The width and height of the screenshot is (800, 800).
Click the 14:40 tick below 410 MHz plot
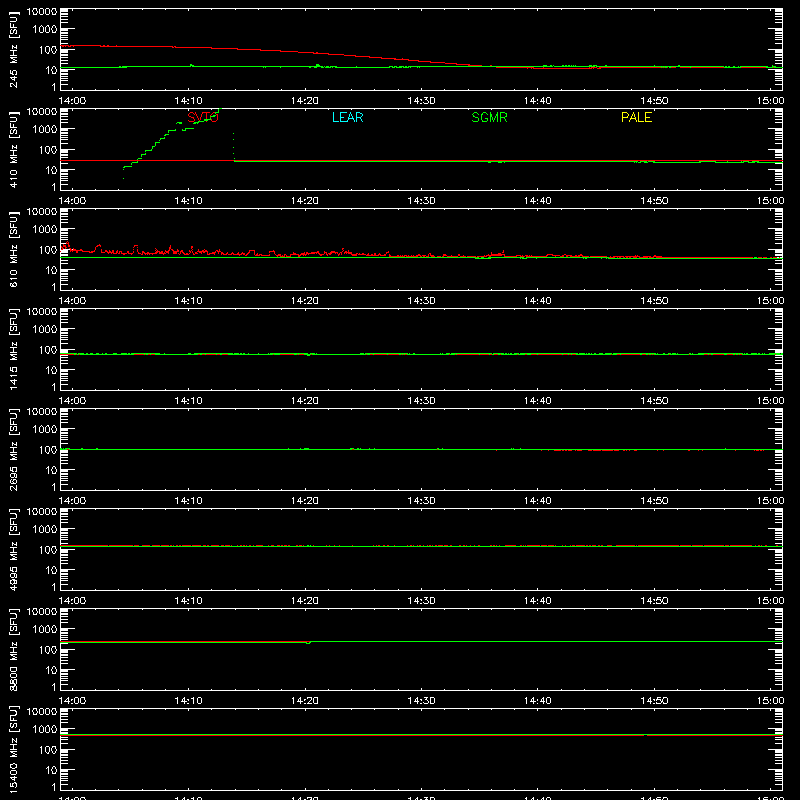538,201
